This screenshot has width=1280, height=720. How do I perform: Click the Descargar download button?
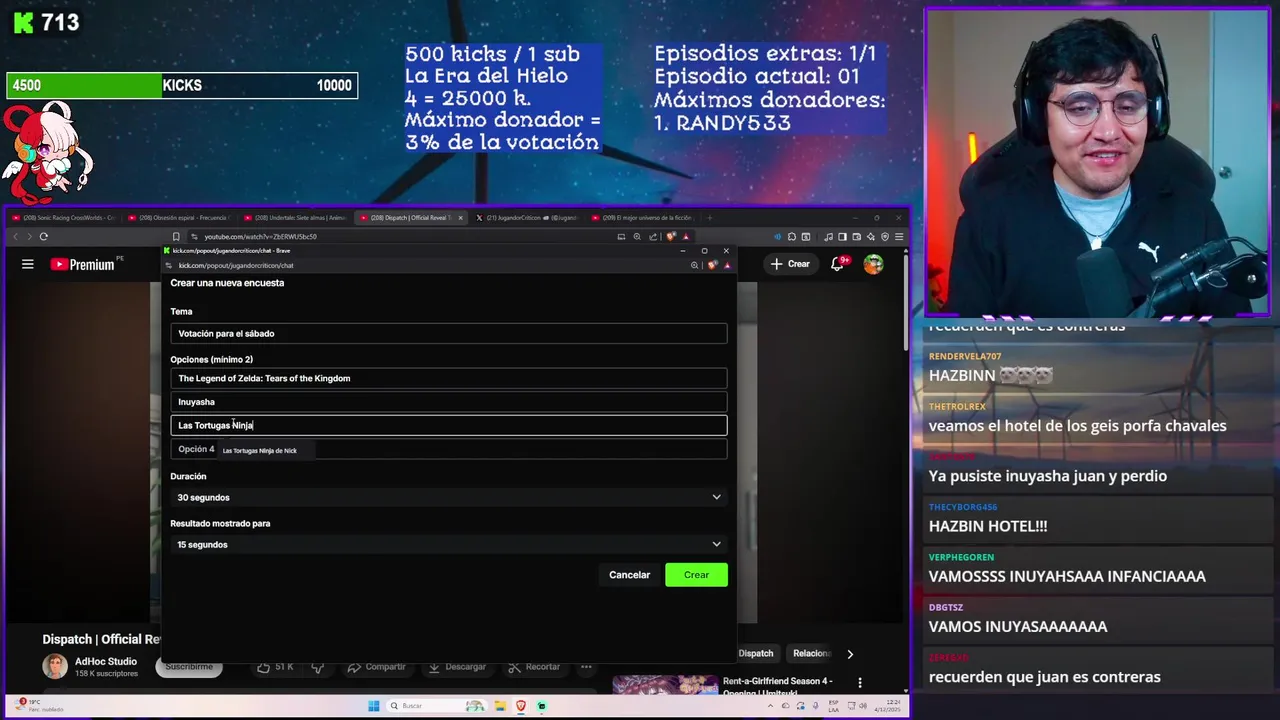click(x=457, y=667)
